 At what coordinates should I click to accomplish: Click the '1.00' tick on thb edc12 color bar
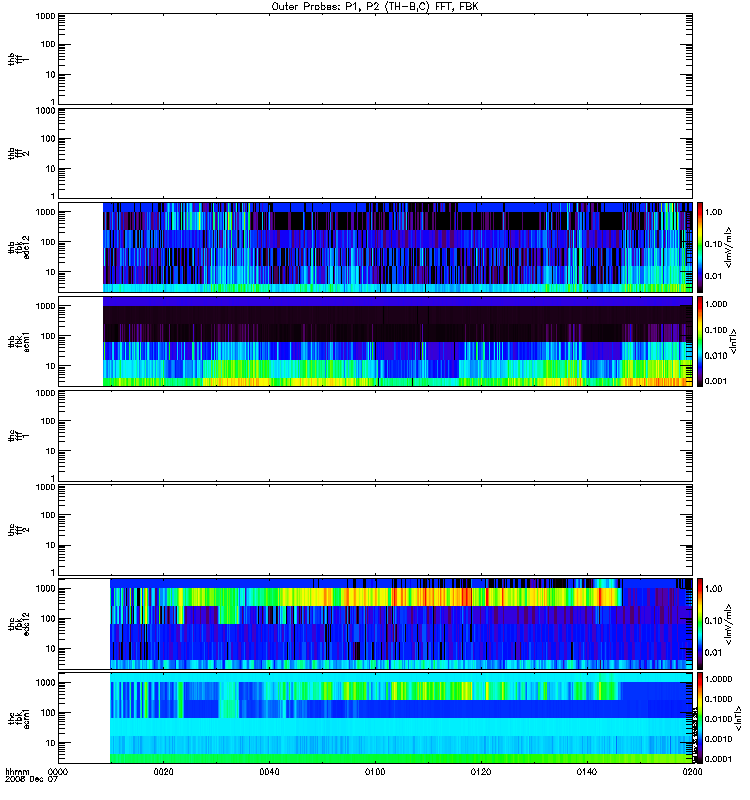tap(713, 212)
